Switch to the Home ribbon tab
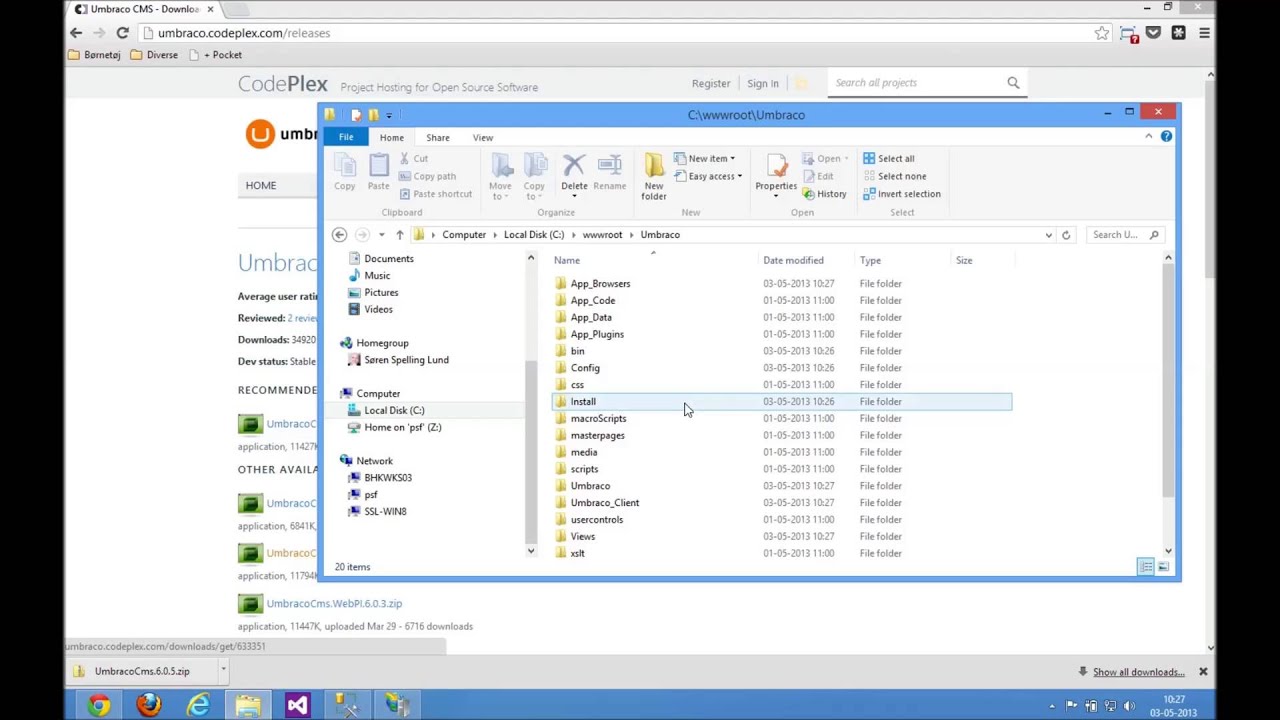The height and width of the screenshot is (720, 1280). pyautogui.click(x=391, y=137)
